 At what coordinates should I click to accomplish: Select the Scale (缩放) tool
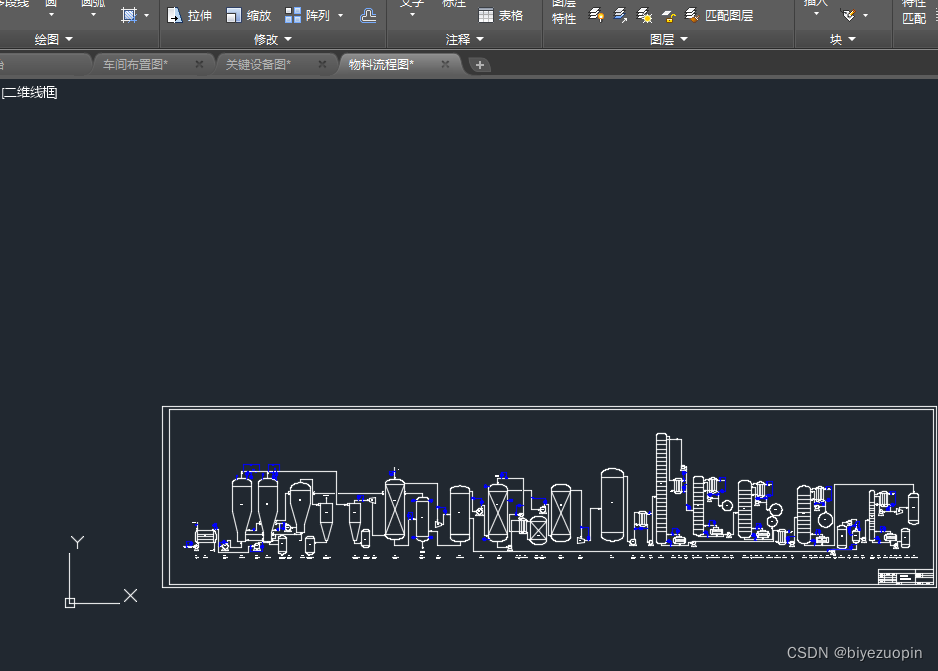tap(249, 16)
